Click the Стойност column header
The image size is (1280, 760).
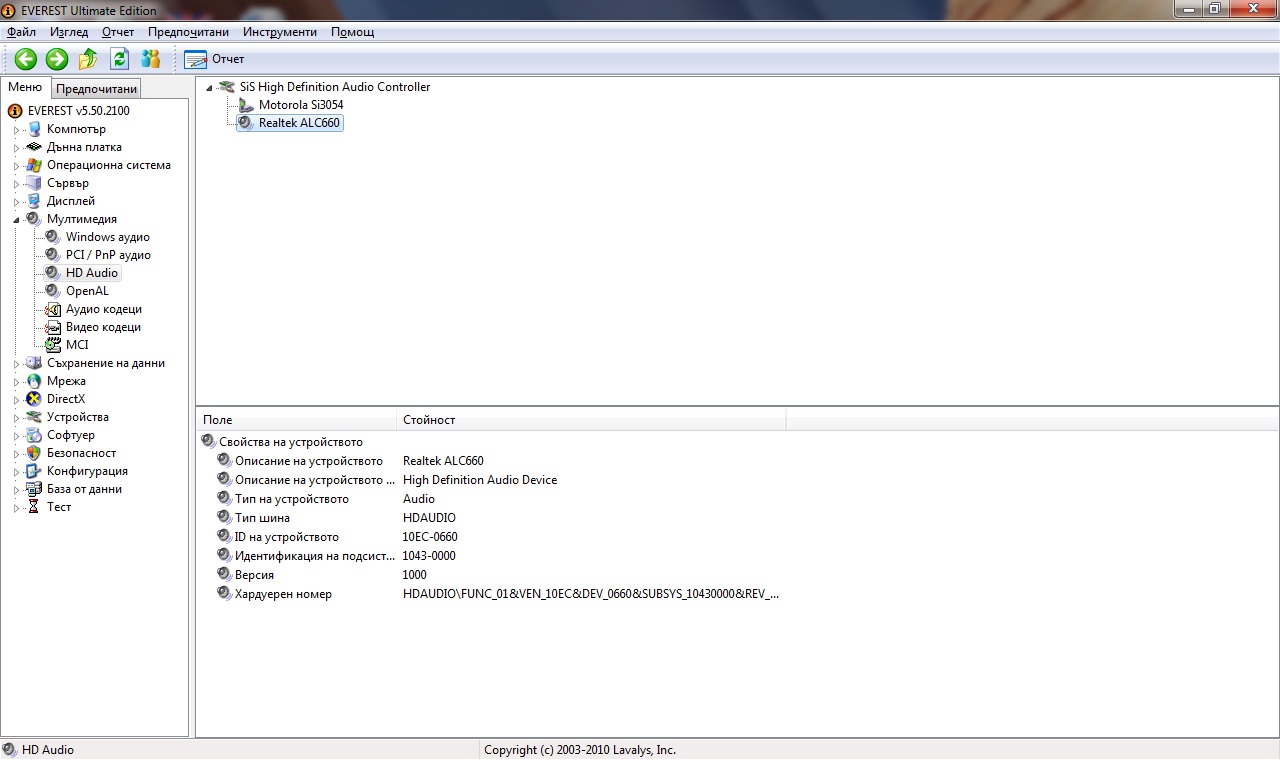point(429,420)
